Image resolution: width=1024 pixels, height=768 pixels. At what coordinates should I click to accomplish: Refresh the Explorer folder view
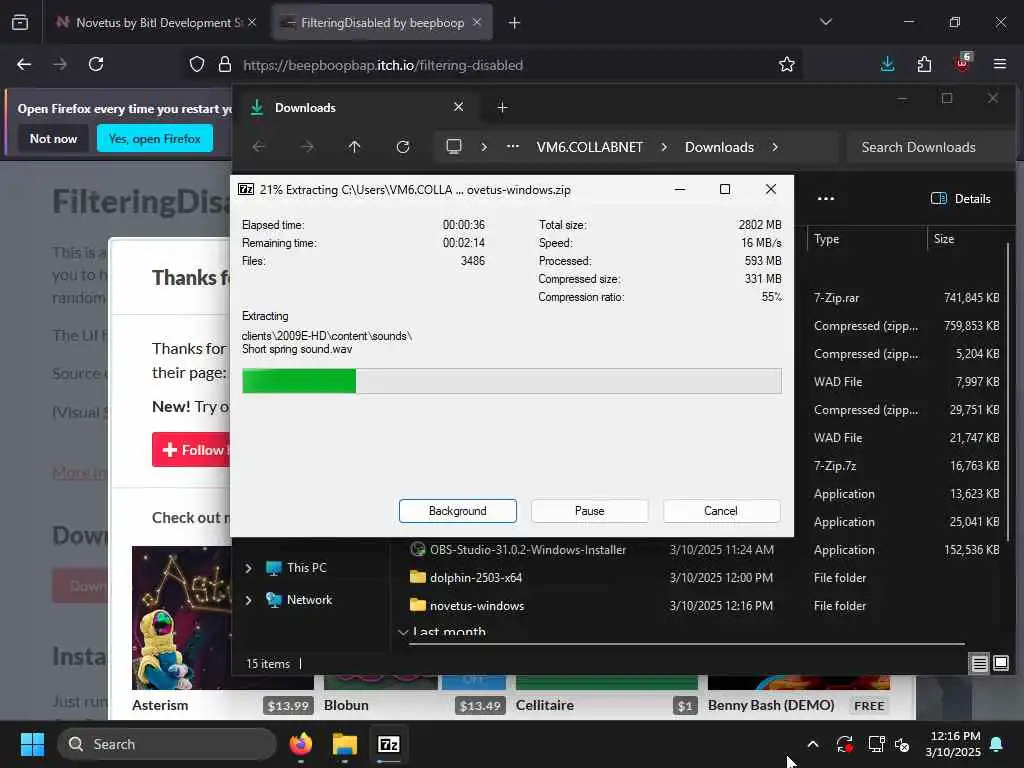click(403, 147)
